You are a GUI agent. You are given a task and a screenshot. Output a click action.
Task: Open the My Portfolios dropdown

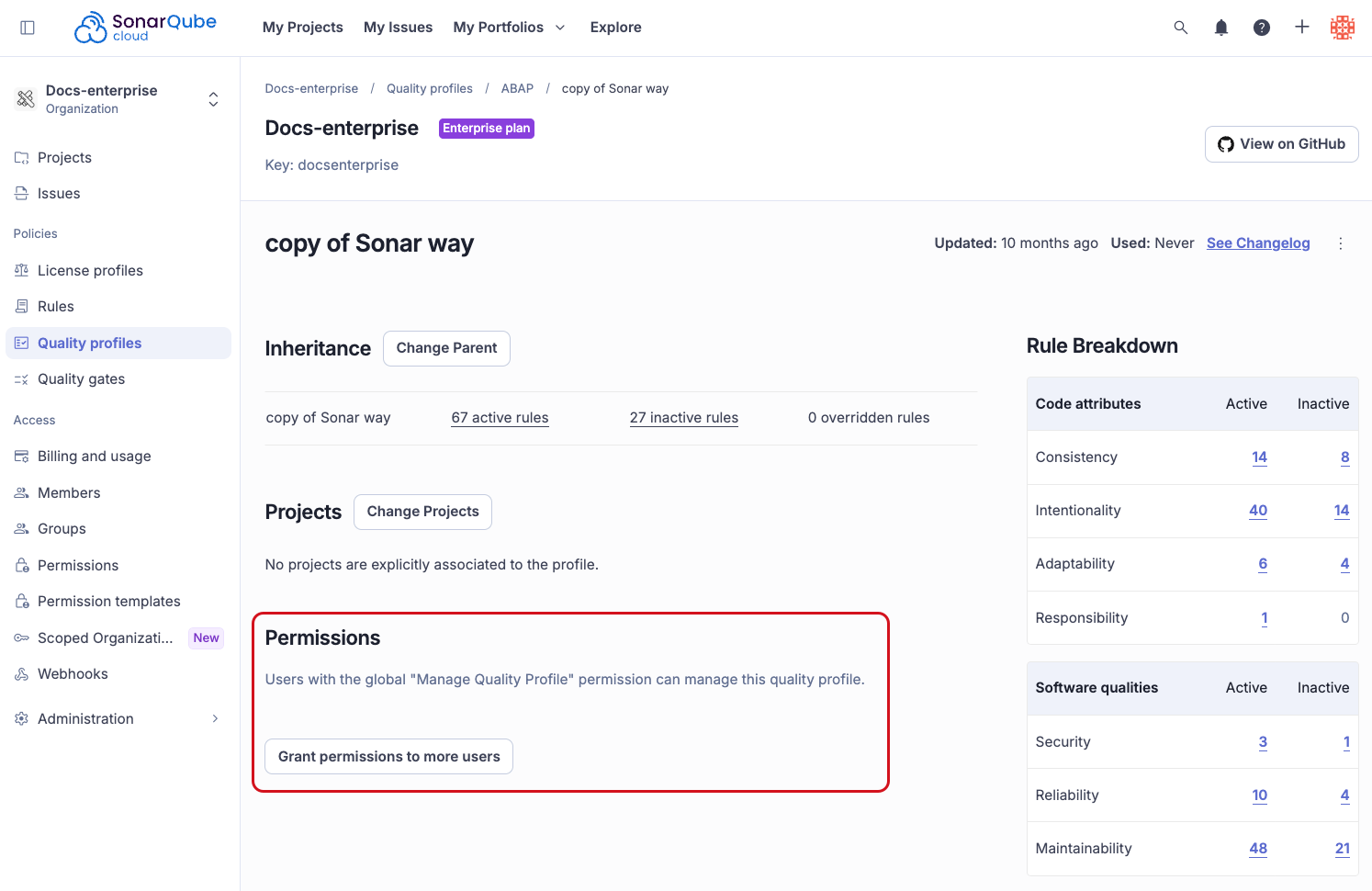pyautogui.click(x=510, y=28)
